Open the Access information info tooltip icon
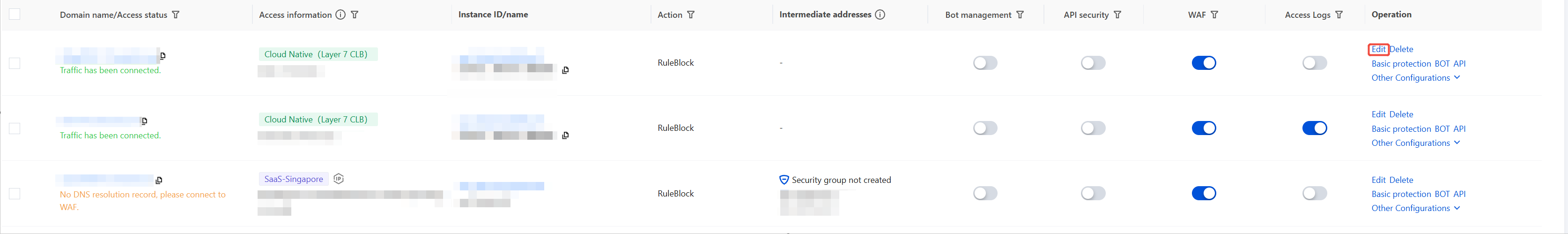The height and width of the screenshot is (234, 1568). (x=340, y=15)
